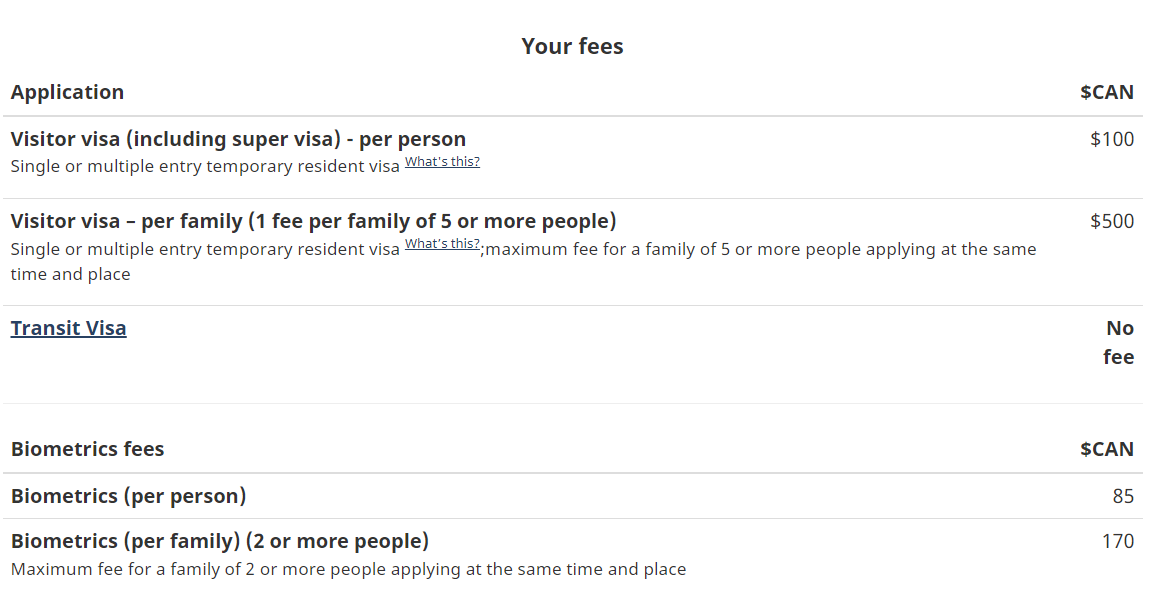This screenshot has width=1154, height=592.
Task: Click the "time and place" description line
Action: 70,275
